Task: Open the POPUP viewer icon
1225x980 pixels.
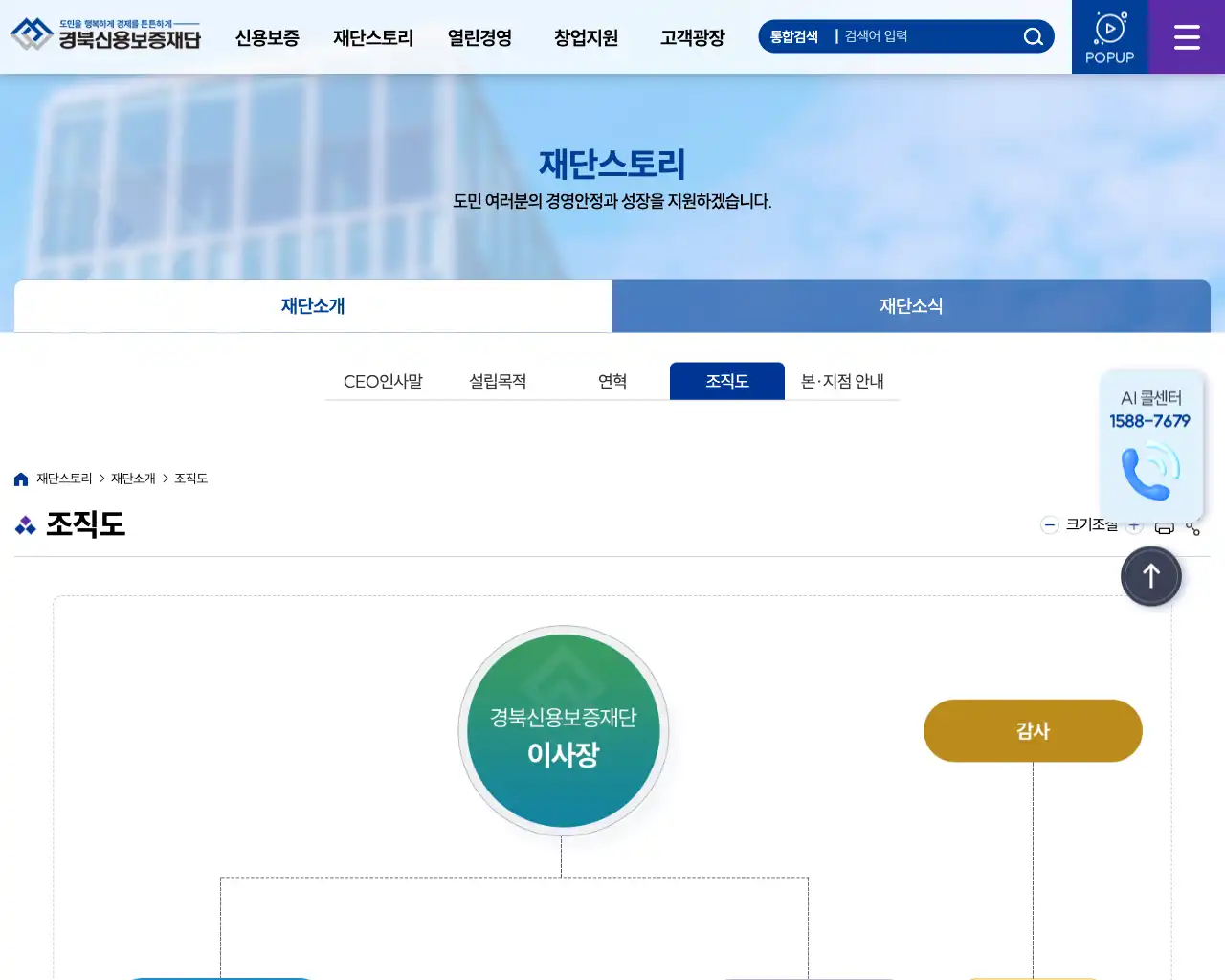Action: pyautogui.click(x=1110, y=37)
